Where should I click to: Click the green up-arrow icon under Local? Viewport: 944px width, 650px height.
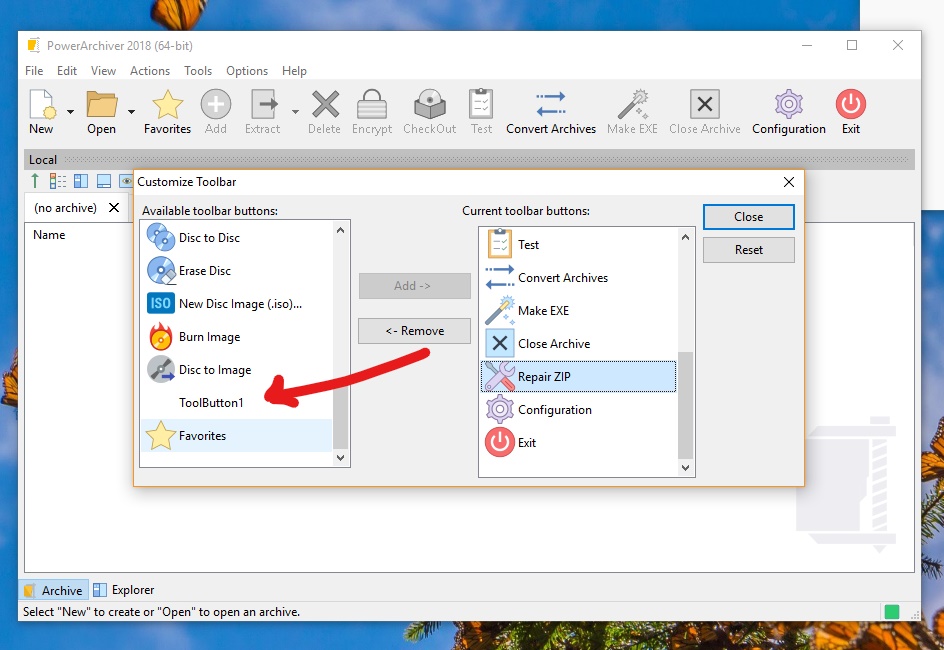[35, 181]
